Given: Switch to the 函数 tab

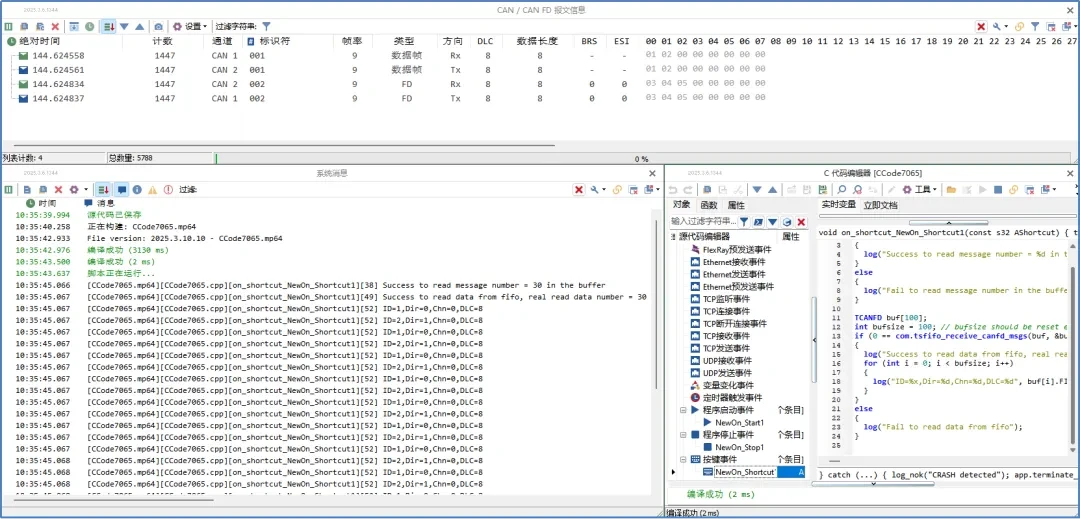Looking at the screenshot, I should tap(708, 205).
